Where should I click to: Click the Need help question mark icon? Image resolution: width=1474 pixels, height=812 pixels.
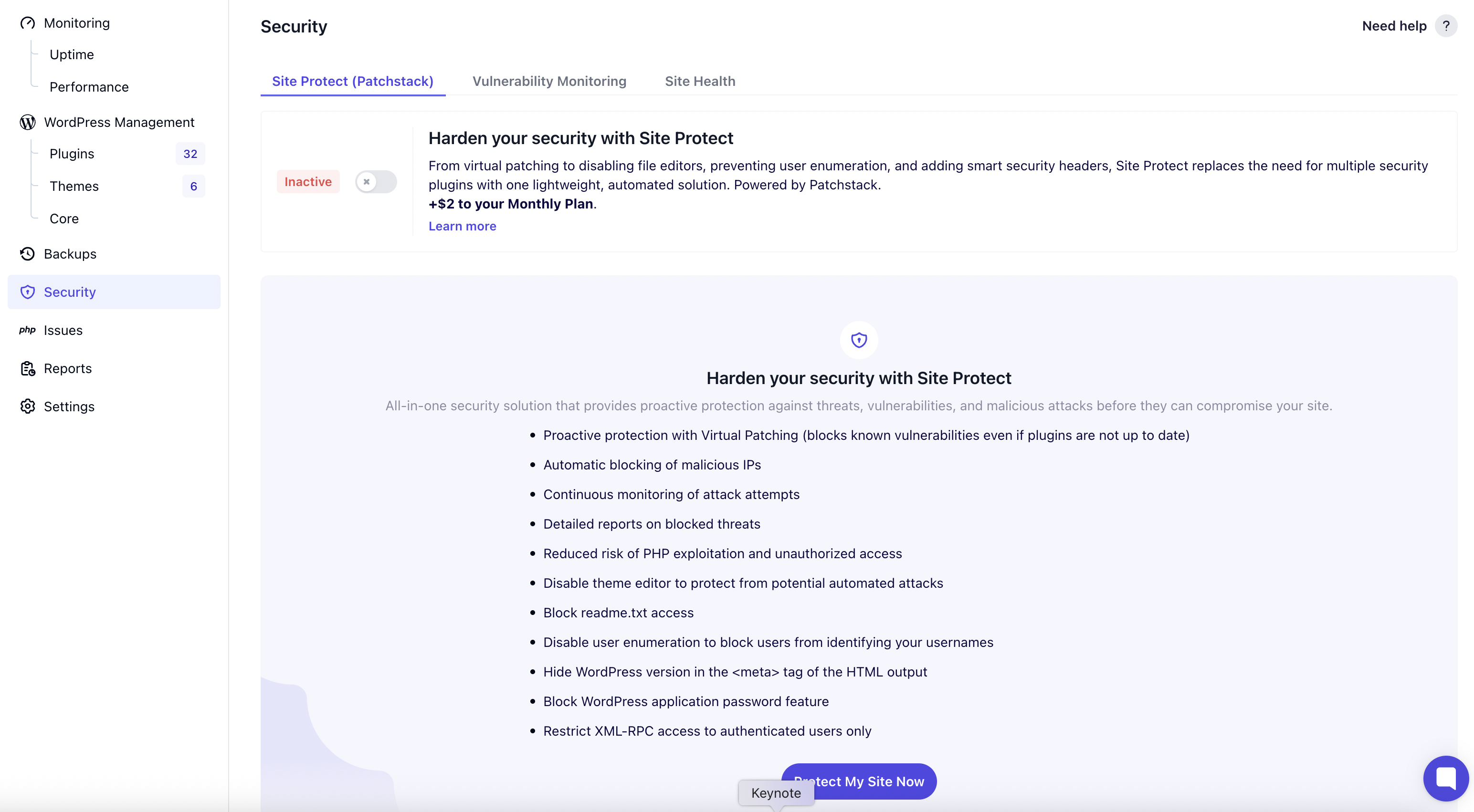click(1446, 26)
